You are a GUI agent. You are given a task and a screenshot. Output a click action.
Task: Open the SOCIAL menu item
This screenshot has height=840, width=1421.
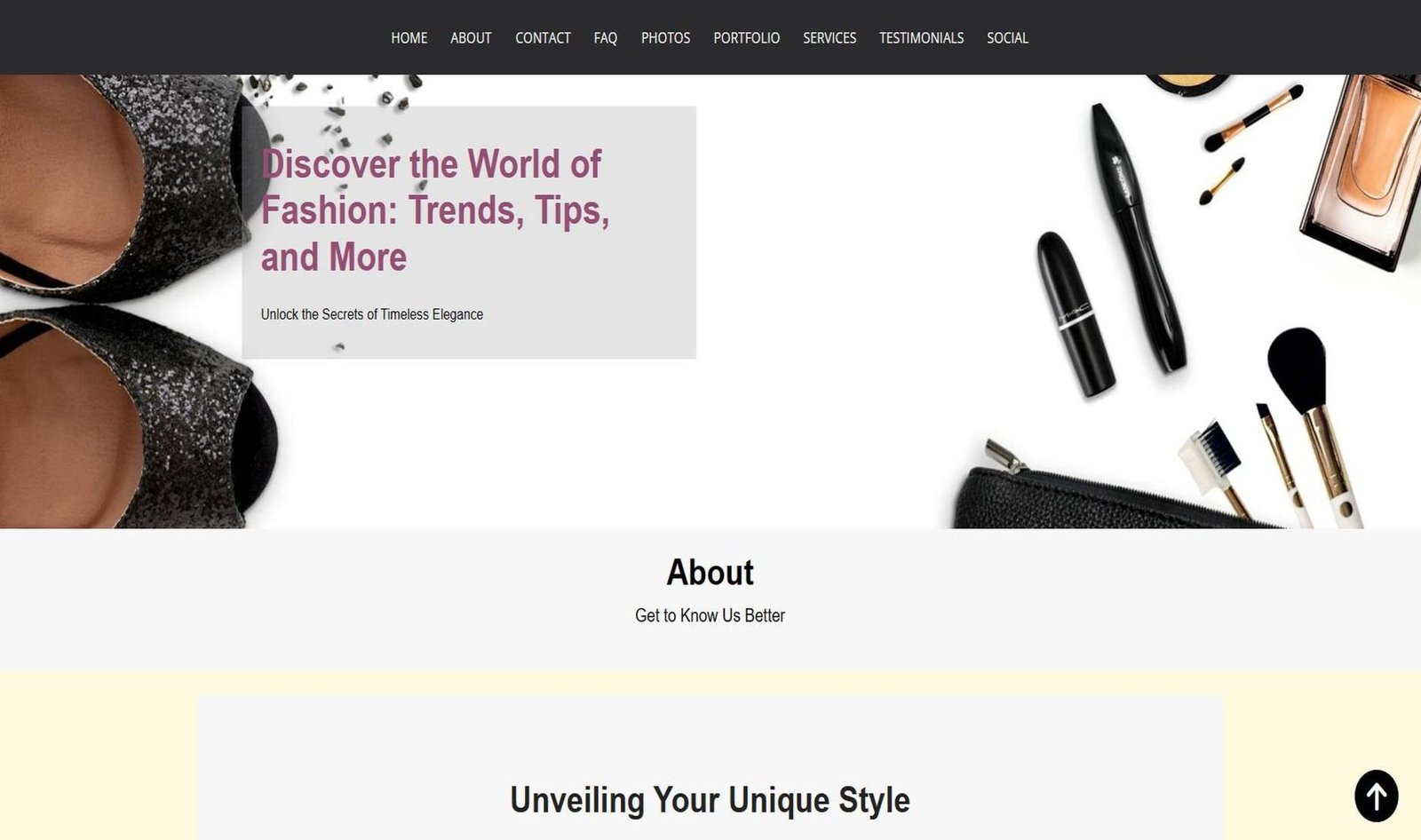[x=1006, y=38]
